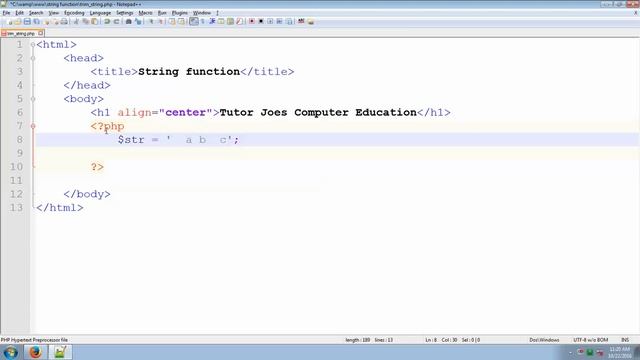This screenshot has width=640, height=360.
Task: Click the Dos\Windows line-ending status field
Action: tap(544, 340)
